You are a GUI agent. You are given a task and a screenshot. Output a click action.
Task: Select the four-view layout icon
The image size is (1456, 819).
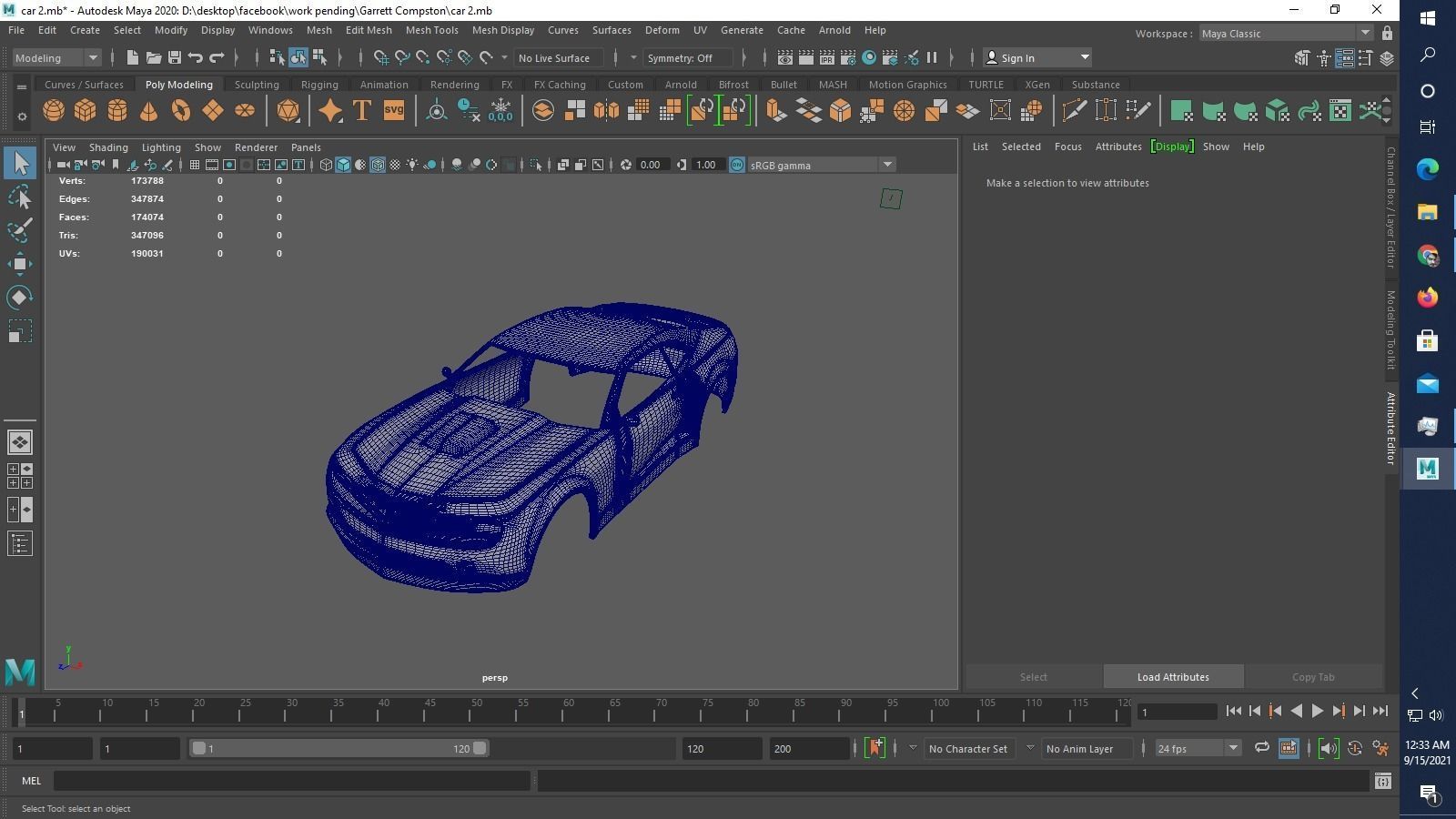[20, 476]
